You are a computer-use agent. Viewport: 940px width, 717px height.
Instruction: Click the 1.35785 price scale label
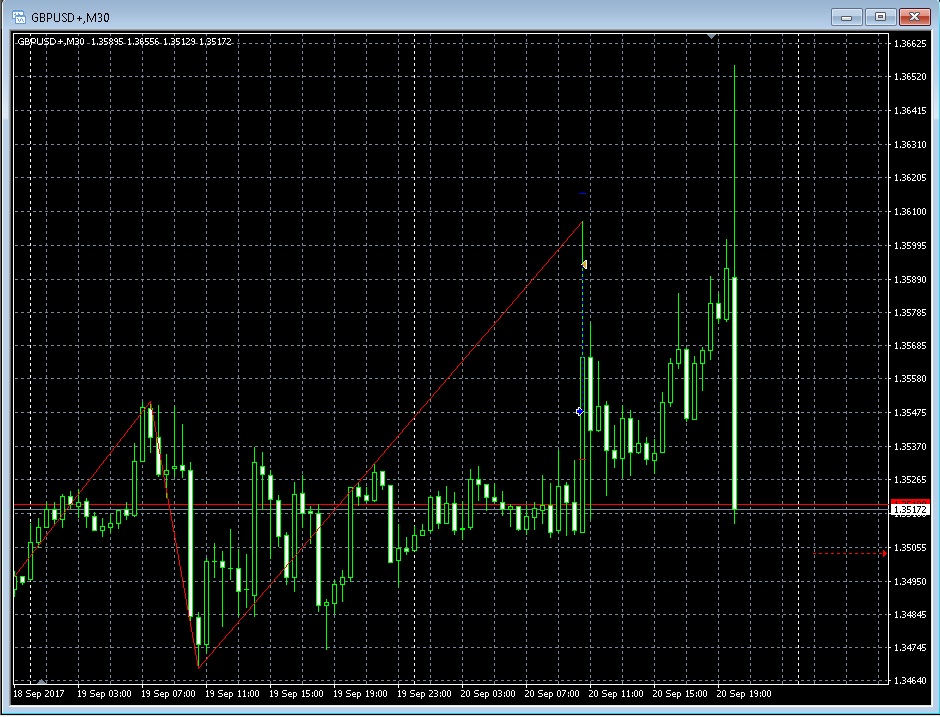(909, 313)
